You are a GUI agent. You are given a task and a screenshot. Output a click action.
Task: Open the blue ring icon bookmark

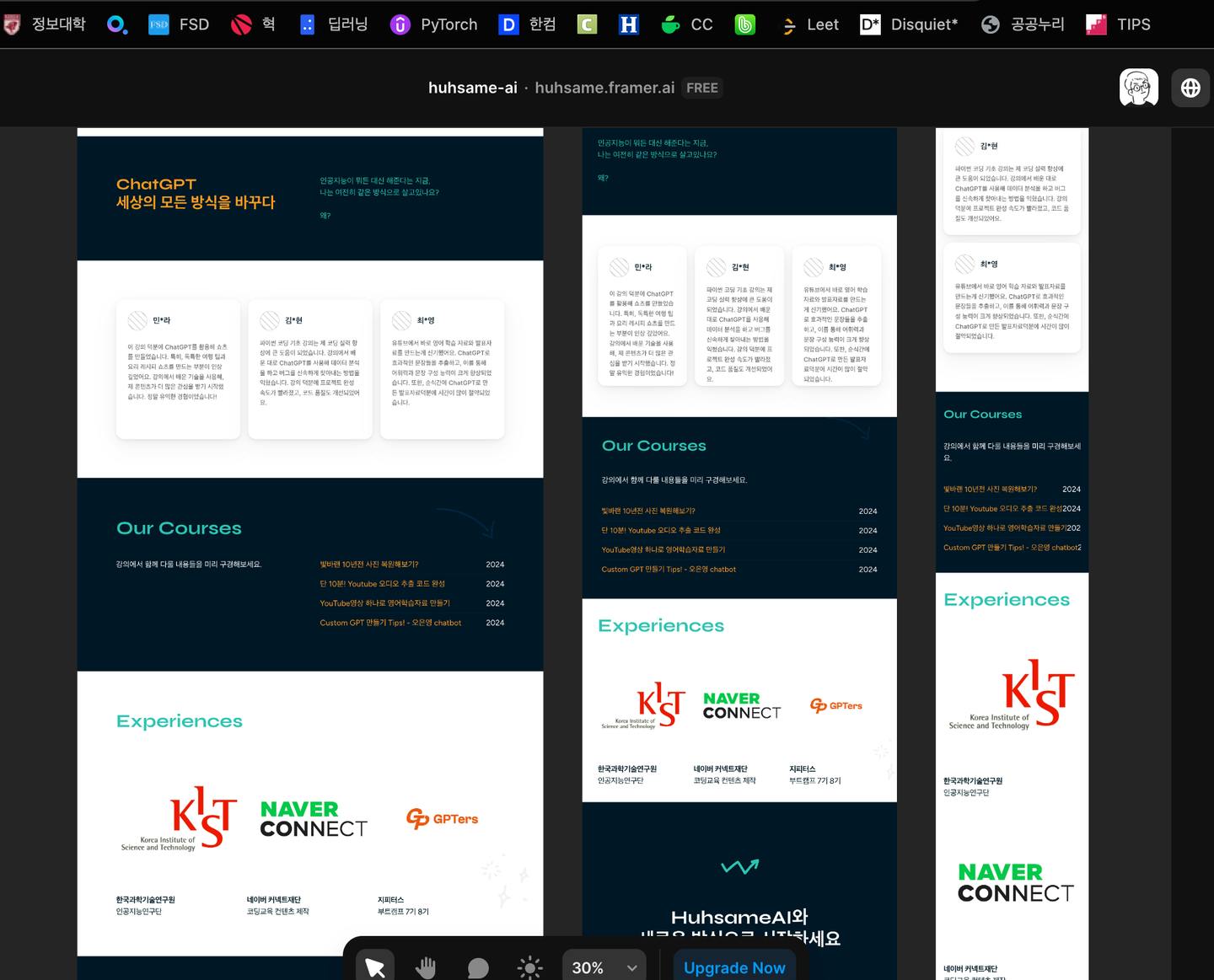pyautogui.click(x=117, y=24)
